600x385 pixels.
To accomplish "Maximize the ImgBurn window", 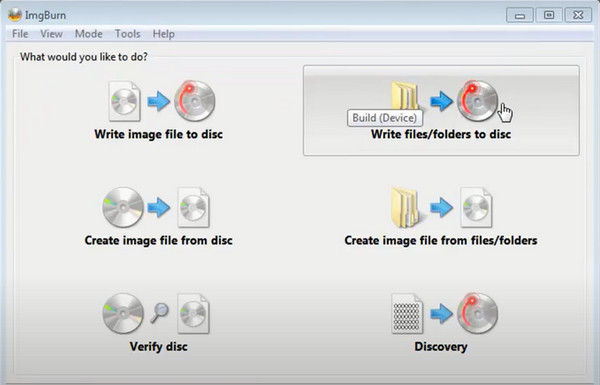I will [549, 15].
